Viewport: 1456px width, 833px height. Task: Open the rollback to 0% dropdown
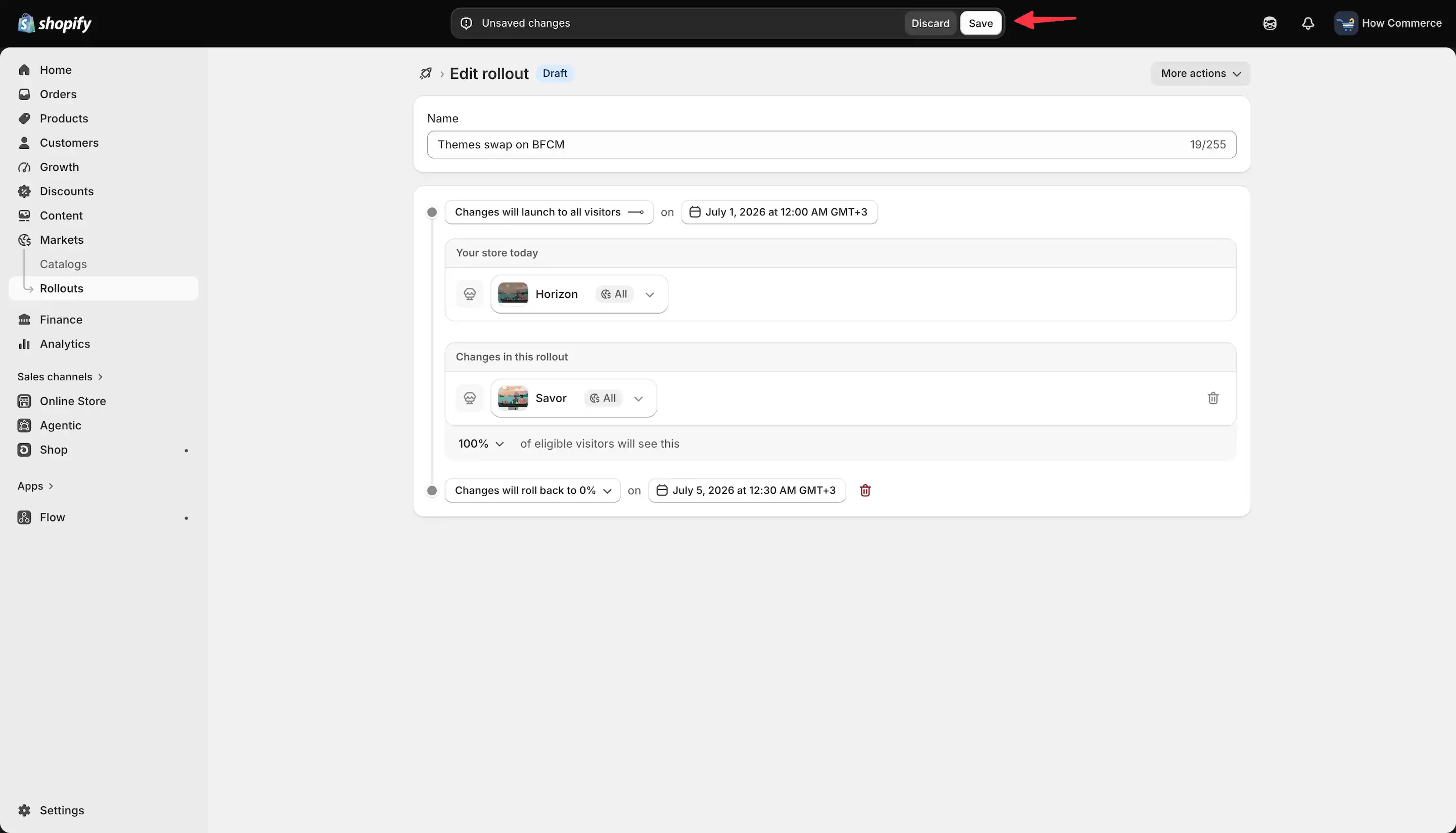coord(532,490)
